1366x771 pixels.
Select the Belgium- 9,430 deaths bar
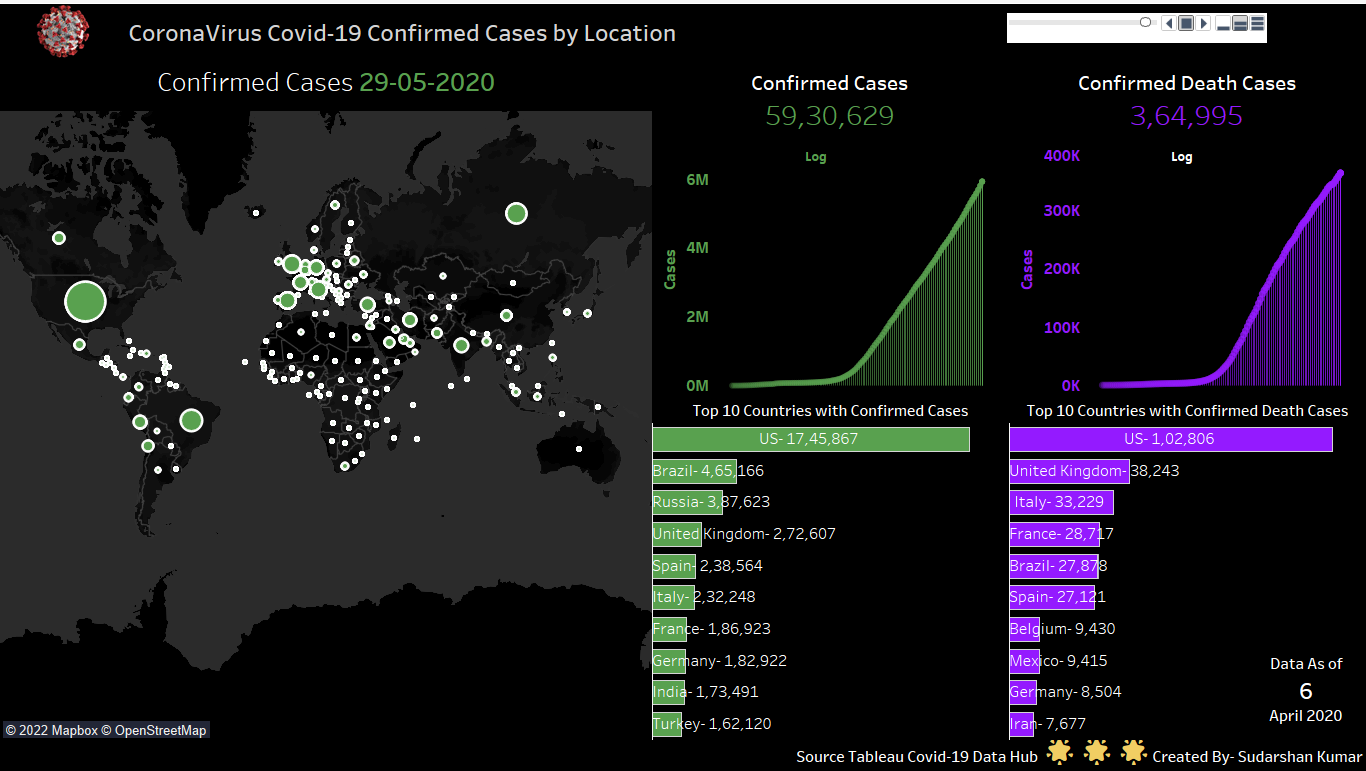1025,629
